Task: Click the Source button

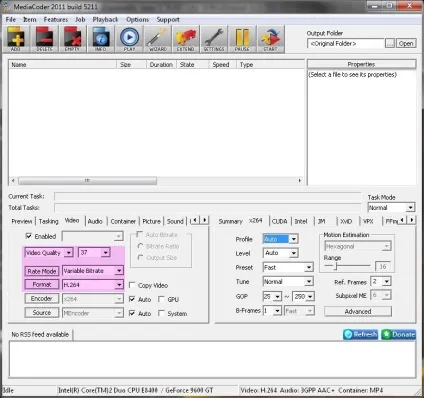Action: pos(42,313)
